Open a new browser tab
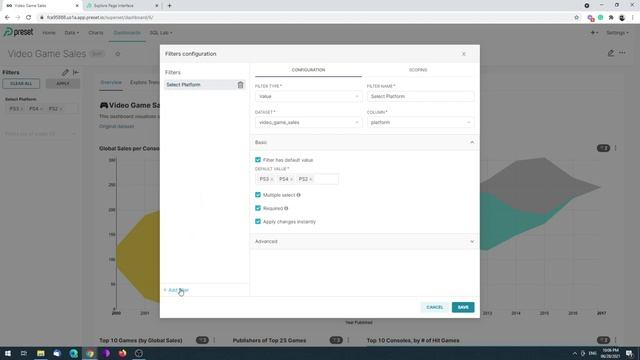This screenshot has width=640, height=360. (x=169, y=6)
